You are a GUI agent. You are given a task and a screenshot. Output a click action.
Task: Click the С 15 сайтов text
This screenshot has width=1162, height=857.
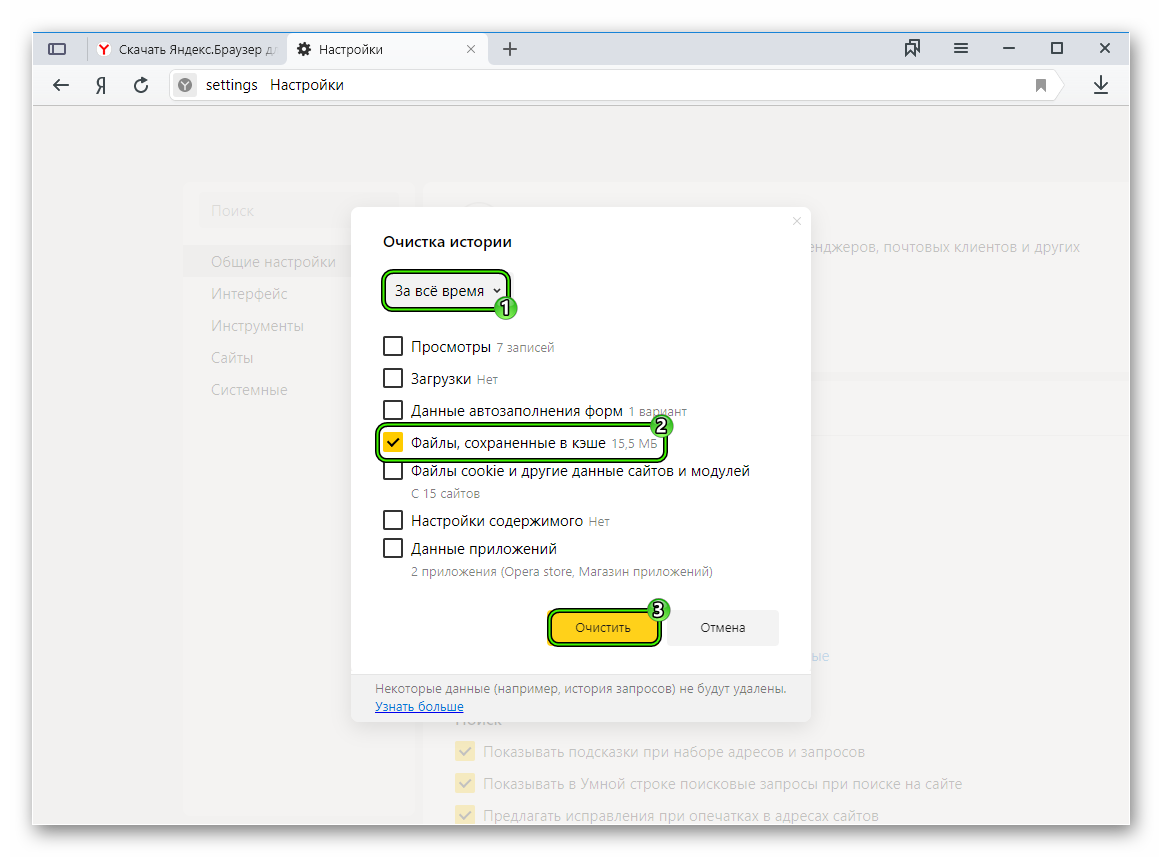445,494
